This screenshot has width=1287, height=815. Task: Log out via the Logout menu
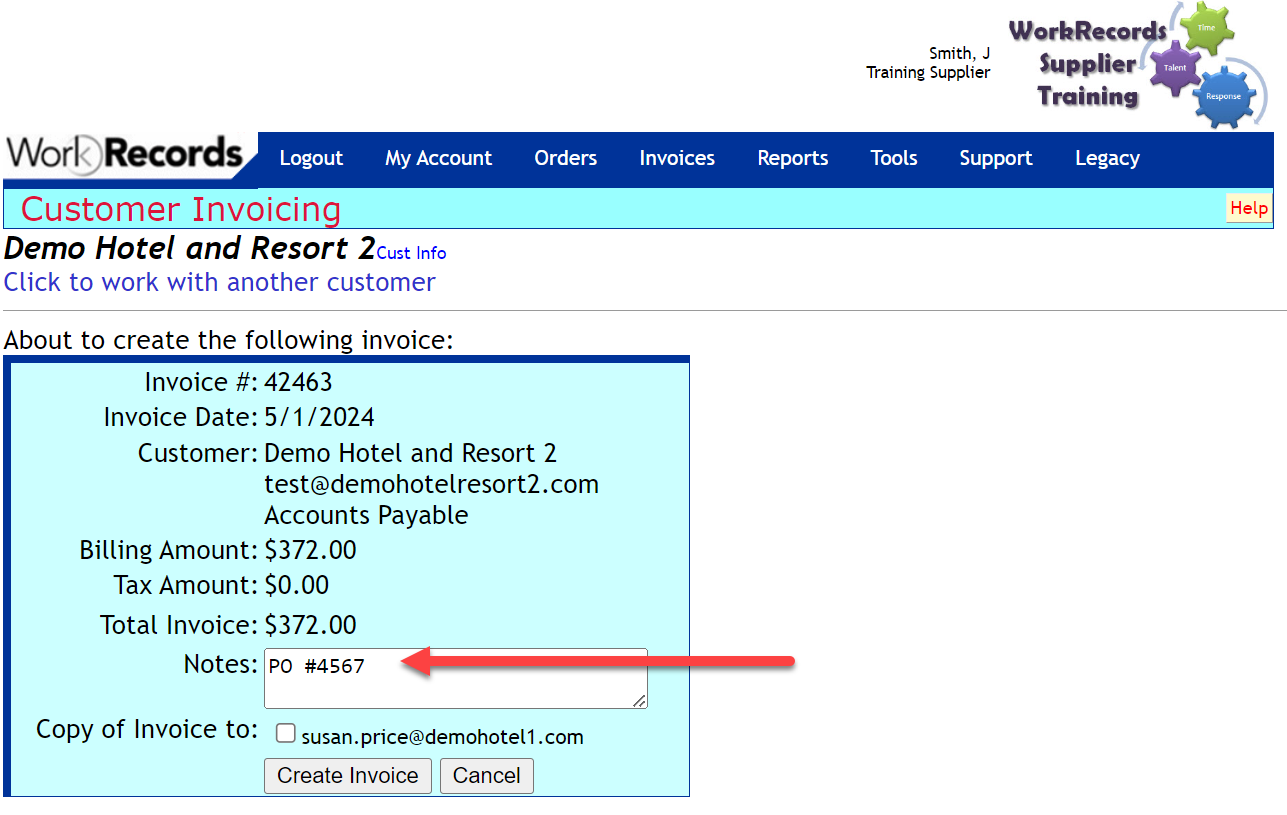(311, 158)
